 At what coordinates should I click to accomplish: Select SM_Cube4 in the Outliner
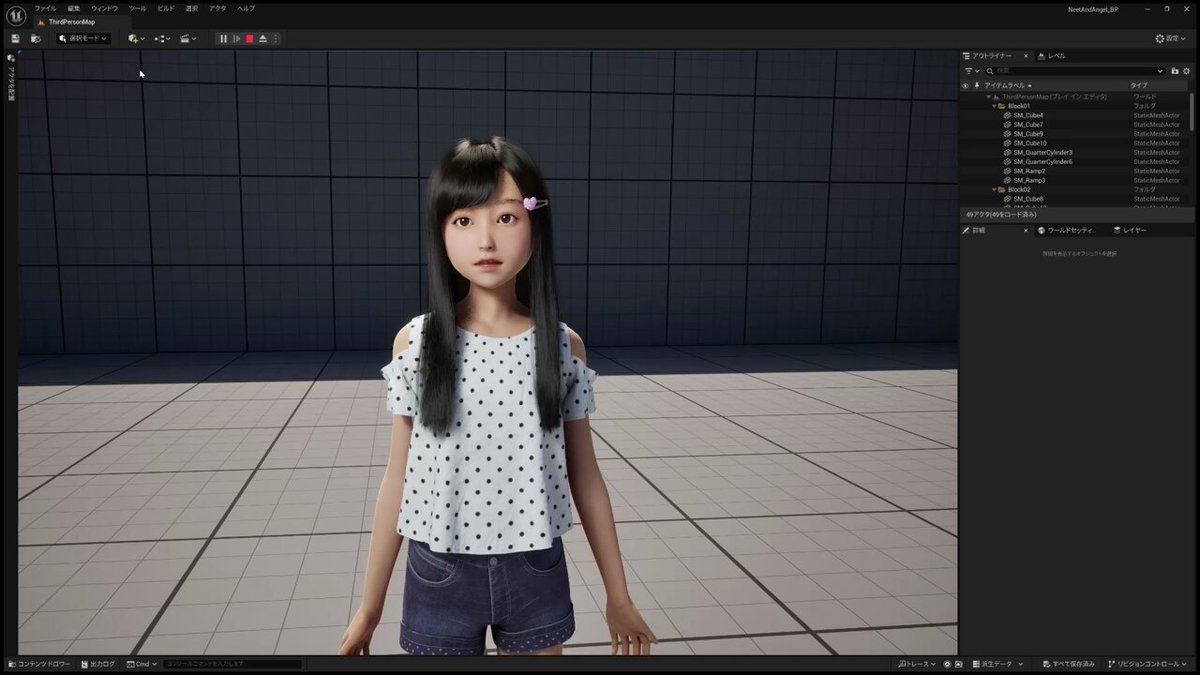(1028, 115)
